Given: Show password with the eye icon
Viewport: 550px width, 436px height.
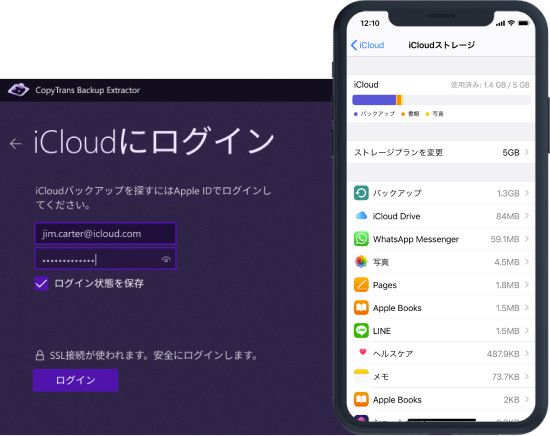Looking at the screenshot, I should [x=166, y=260].
